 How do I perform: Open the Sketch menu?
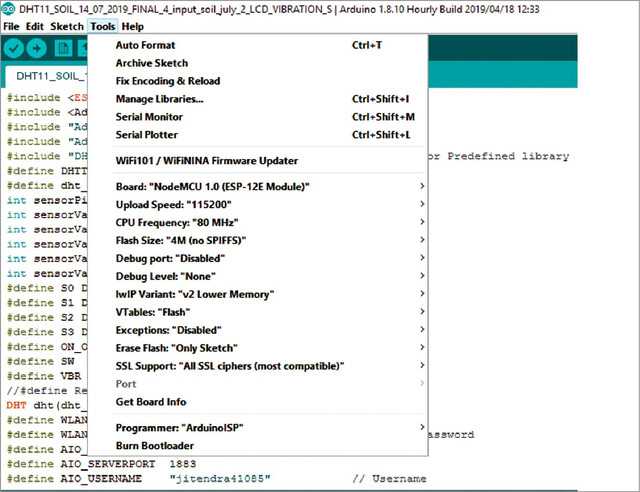click(x=67, y=27)
